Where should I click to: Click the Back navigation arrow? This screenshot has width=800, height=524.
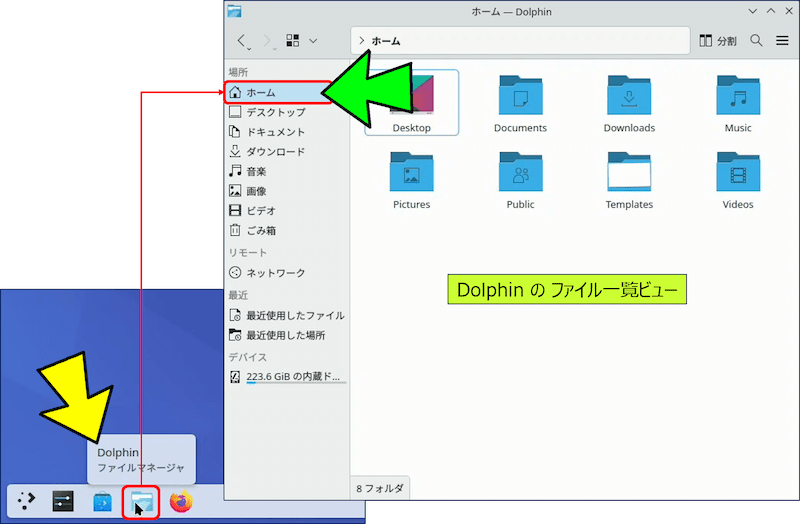[x=243, y=41]
